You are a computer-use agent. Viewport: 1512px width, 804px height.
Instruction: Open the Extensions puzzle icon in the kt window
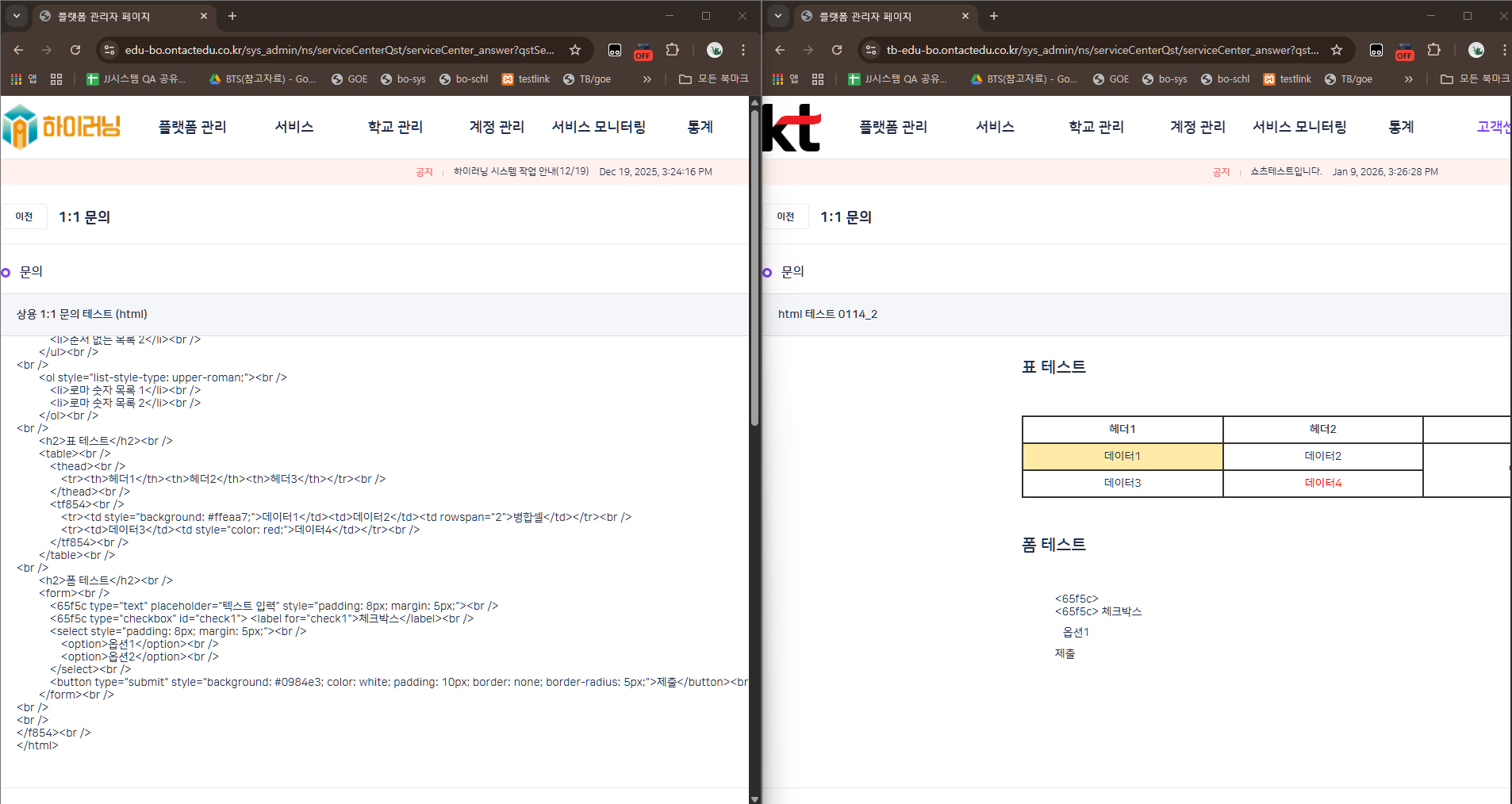[1433, 50]
